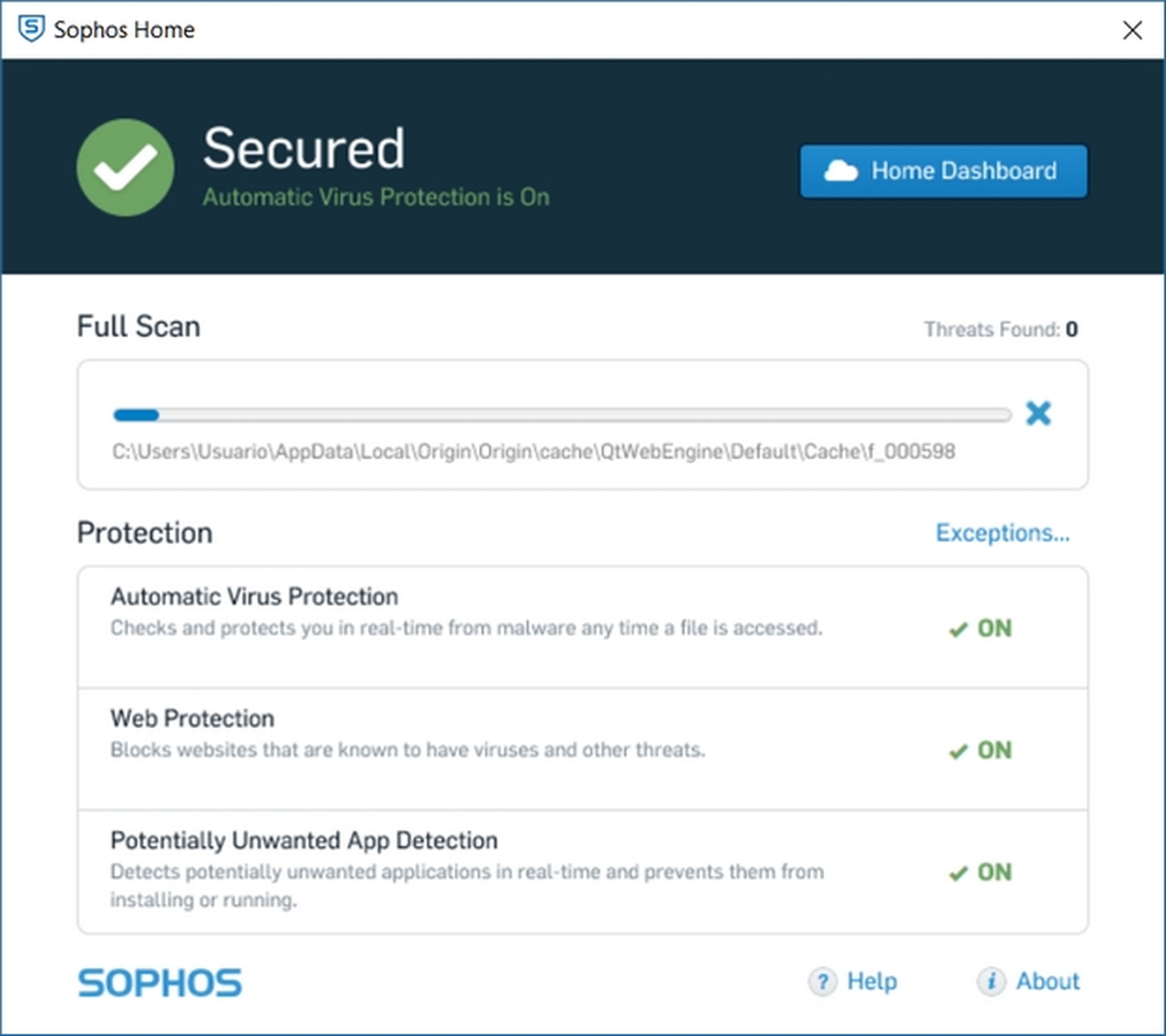Open the About link
The width and height of the screenshot is (1166, 1036).
tap(1047, 981)
